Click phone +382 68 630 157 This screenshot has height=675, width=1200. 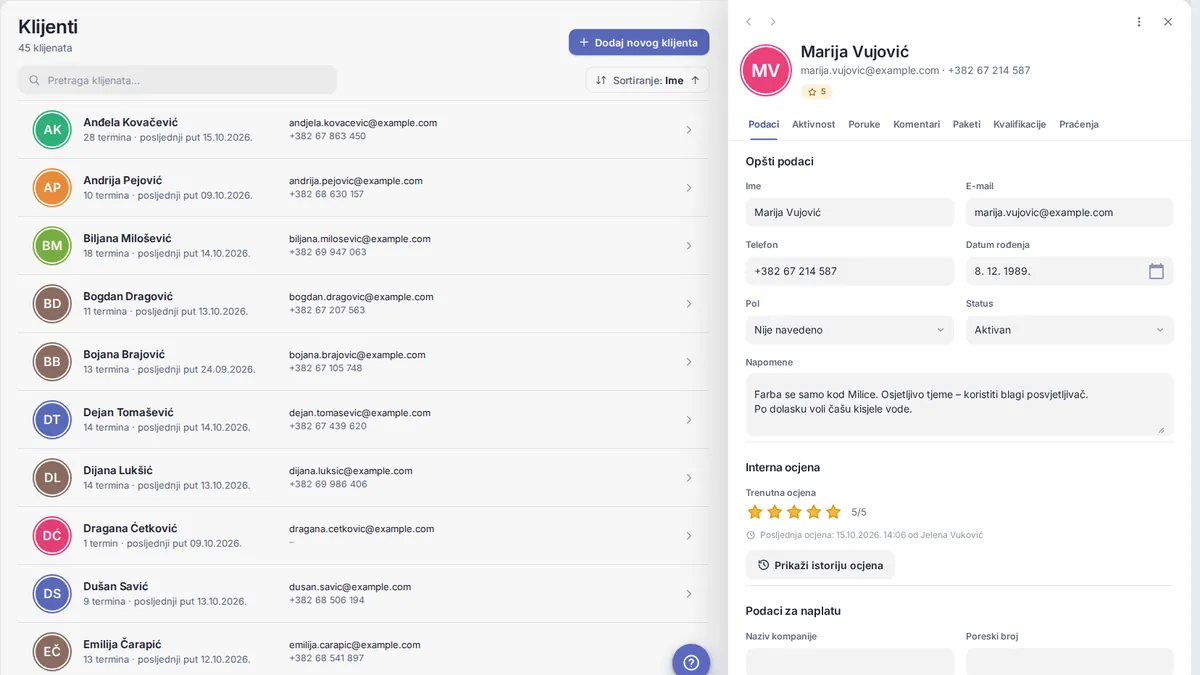(326, 194)
